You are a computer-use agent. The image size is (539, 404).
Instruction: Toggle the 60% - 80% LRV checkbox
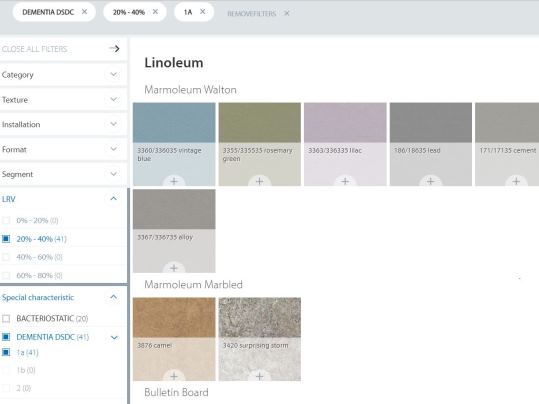[x=6, y=275]
